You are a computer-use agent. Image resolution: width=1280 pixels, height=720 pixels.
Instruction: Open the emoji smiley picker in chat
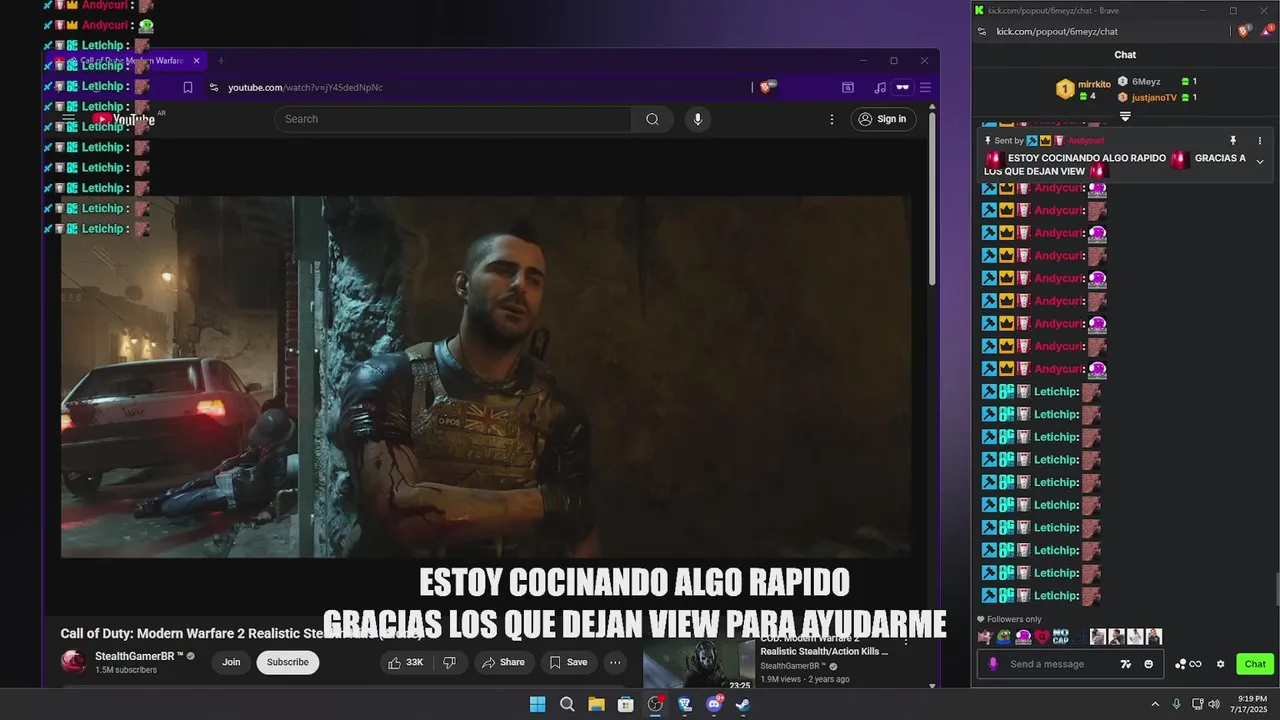1148,664
